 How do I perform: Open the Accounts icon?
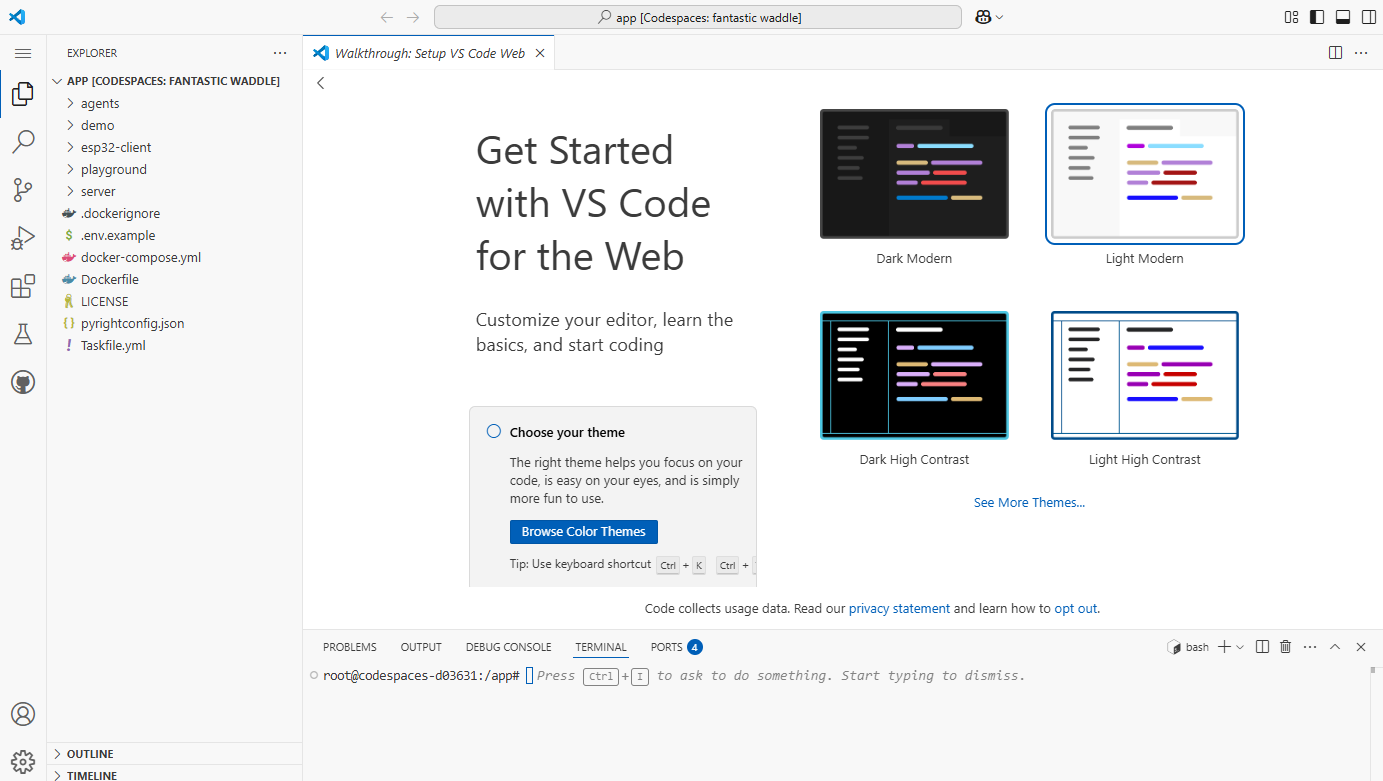[23, 714]
